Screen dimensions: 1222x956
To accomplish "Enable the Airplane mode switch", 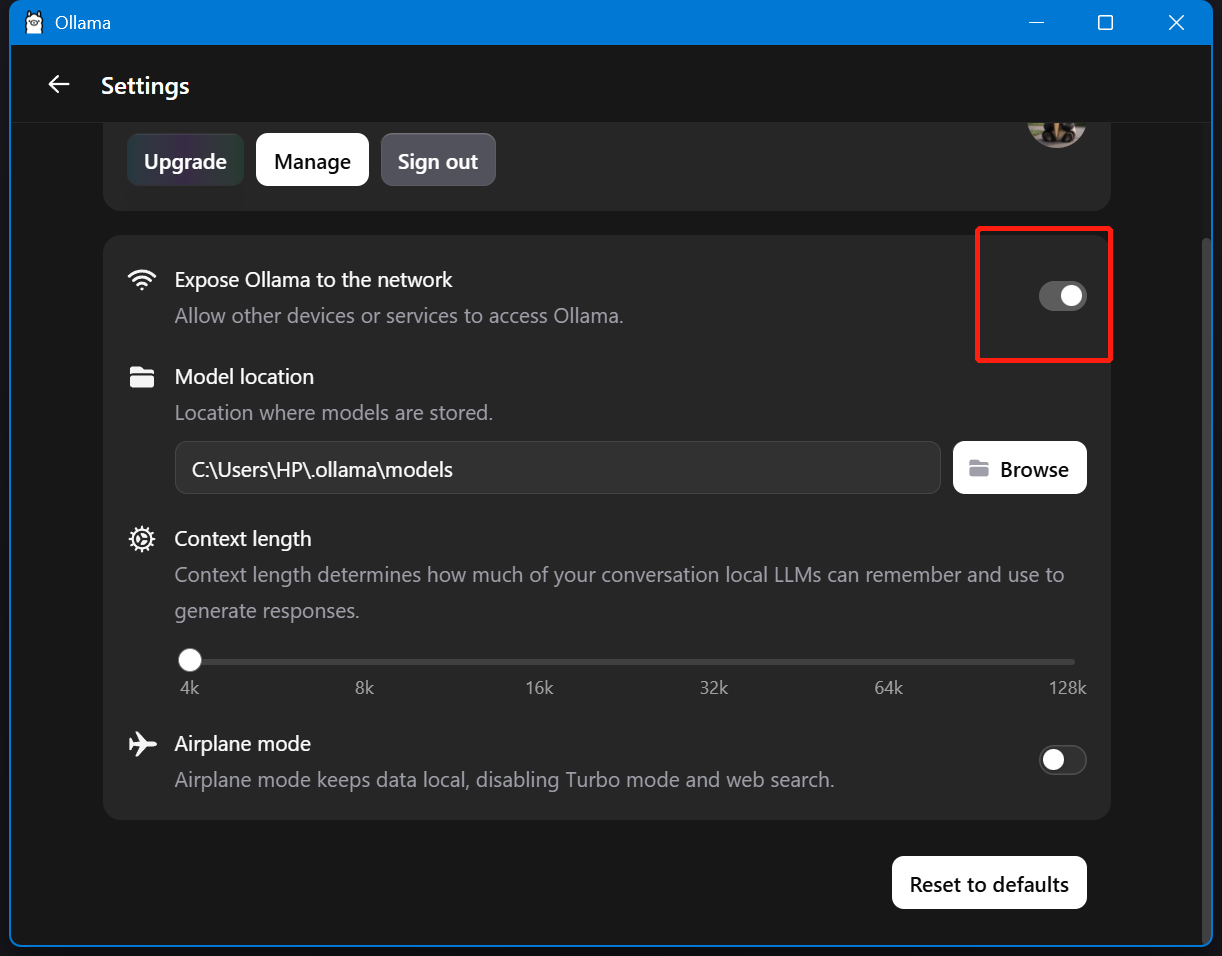I will point(1063,760).
